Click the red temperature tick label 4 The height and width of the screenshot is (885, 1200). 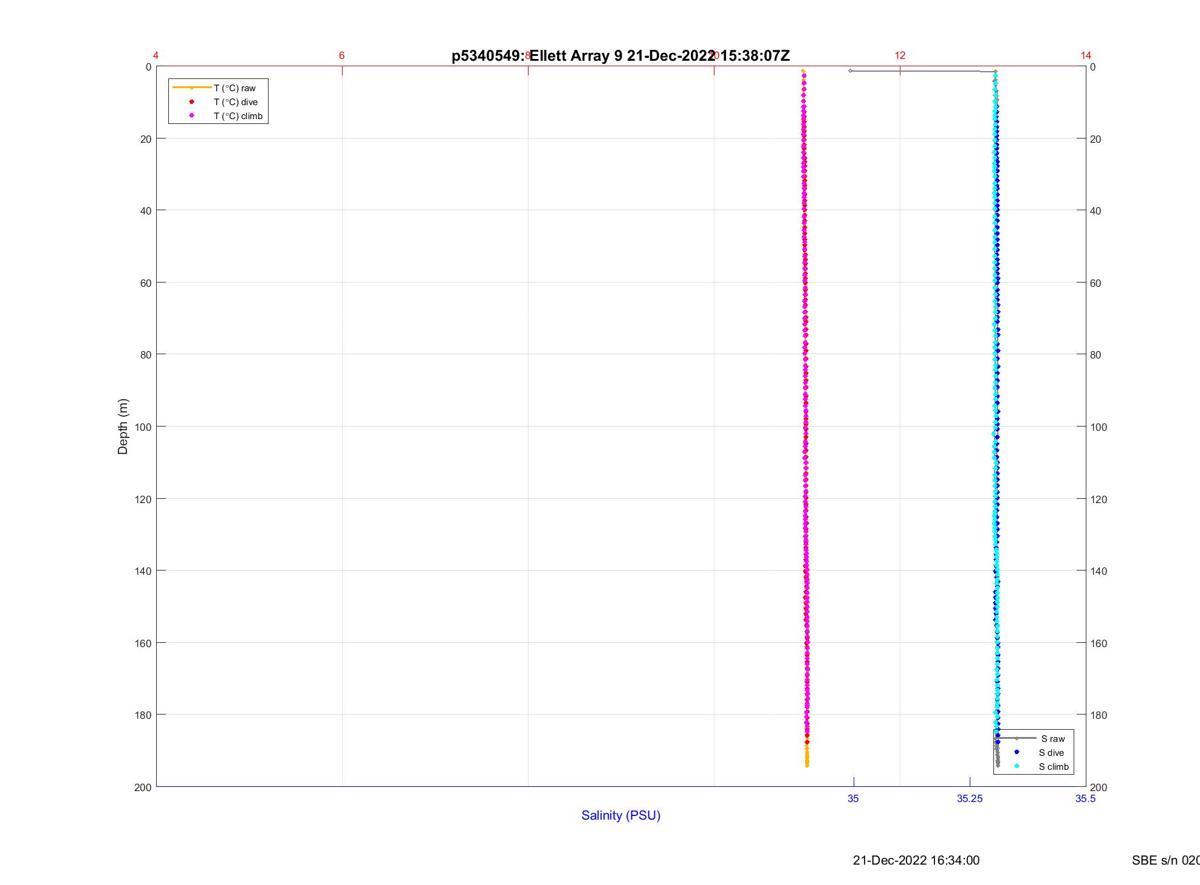[x=156, y=55]
